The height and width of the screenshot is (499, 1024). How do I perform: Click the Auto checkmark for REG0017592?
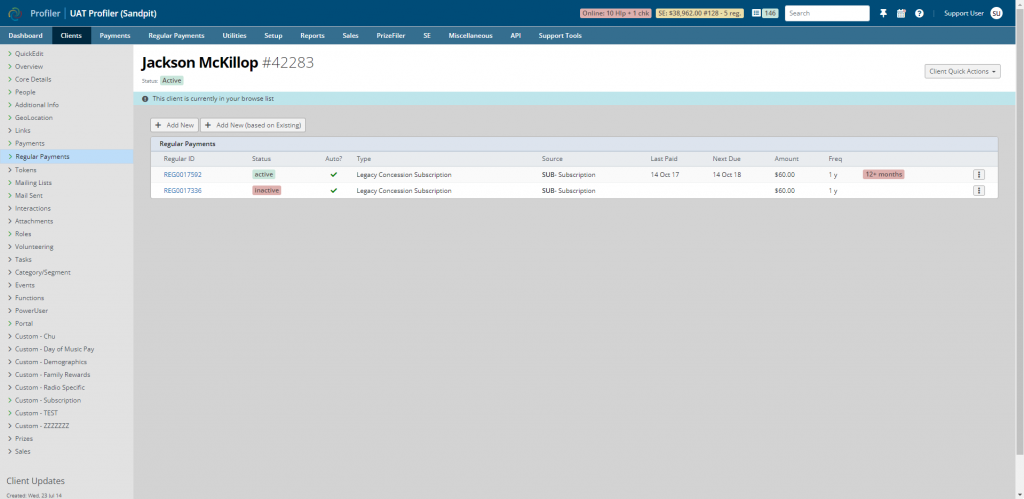334,174
